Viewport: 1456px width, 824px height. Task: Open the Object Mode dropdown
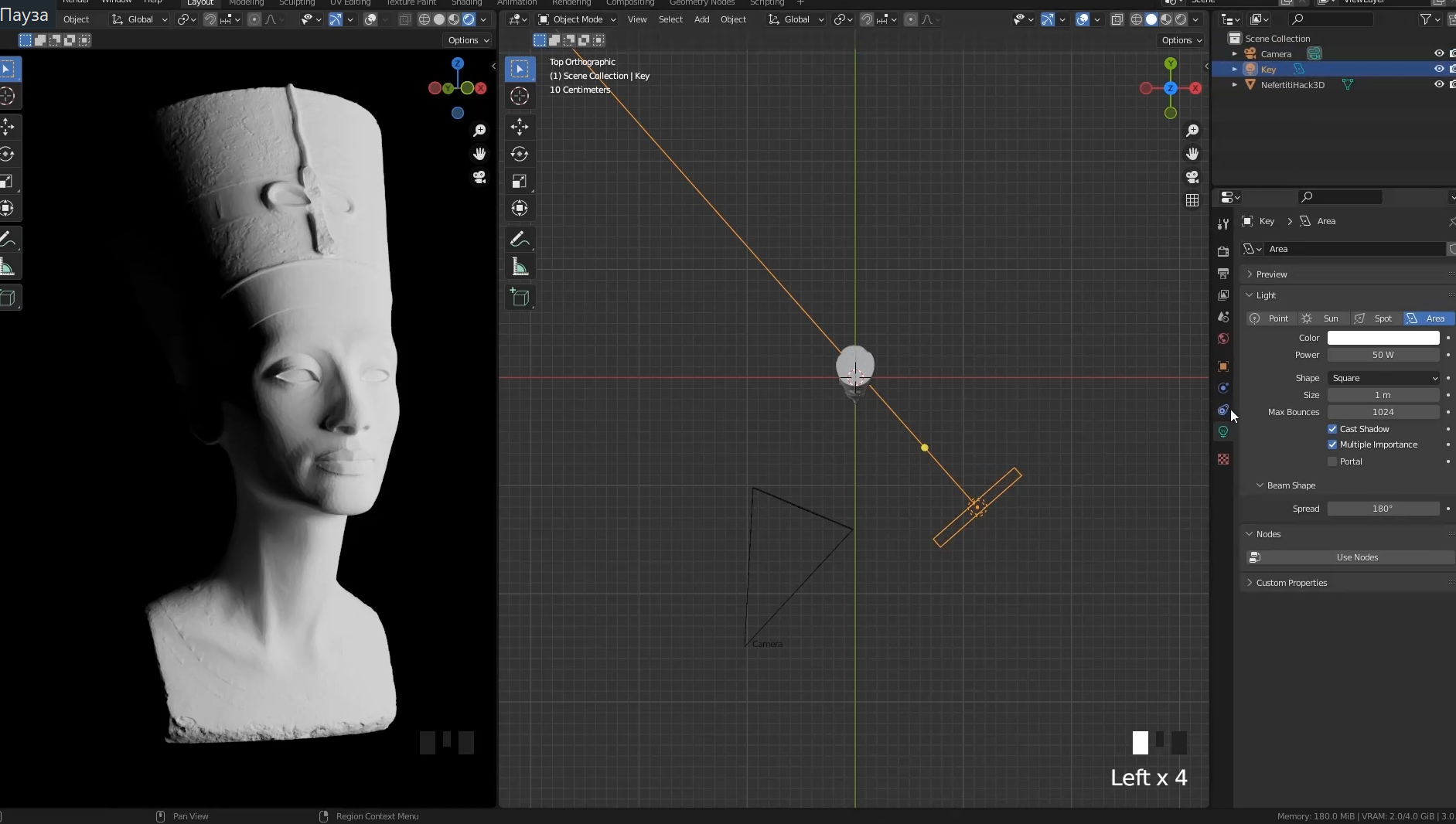578,19
